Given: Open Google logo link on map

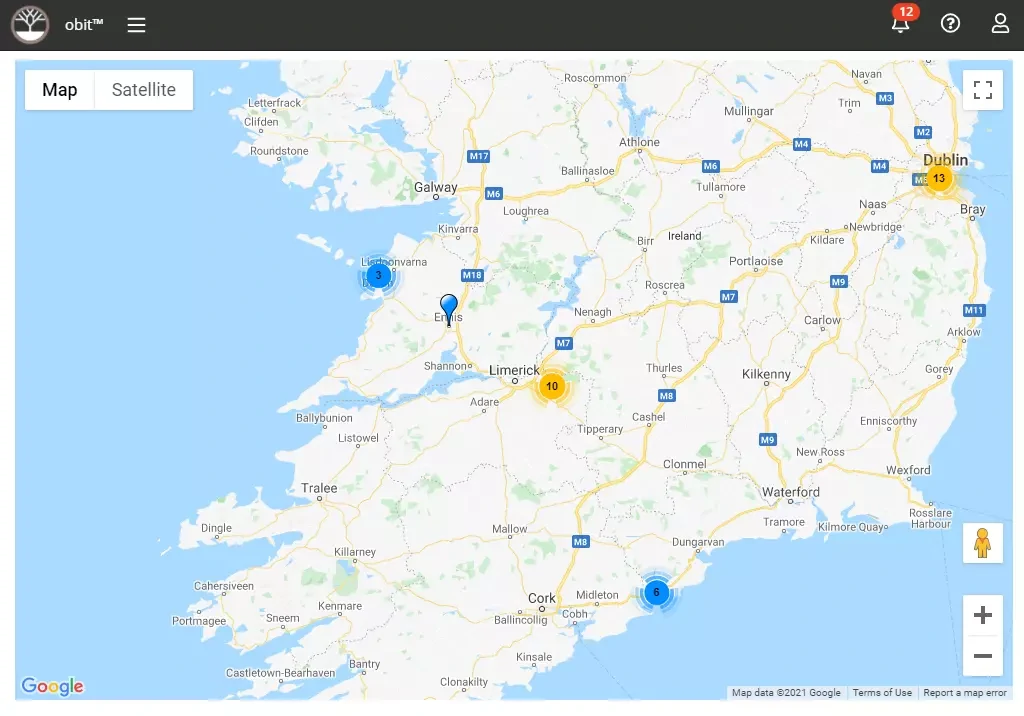Looking at the screenshot, I should (x=52, y=686).
